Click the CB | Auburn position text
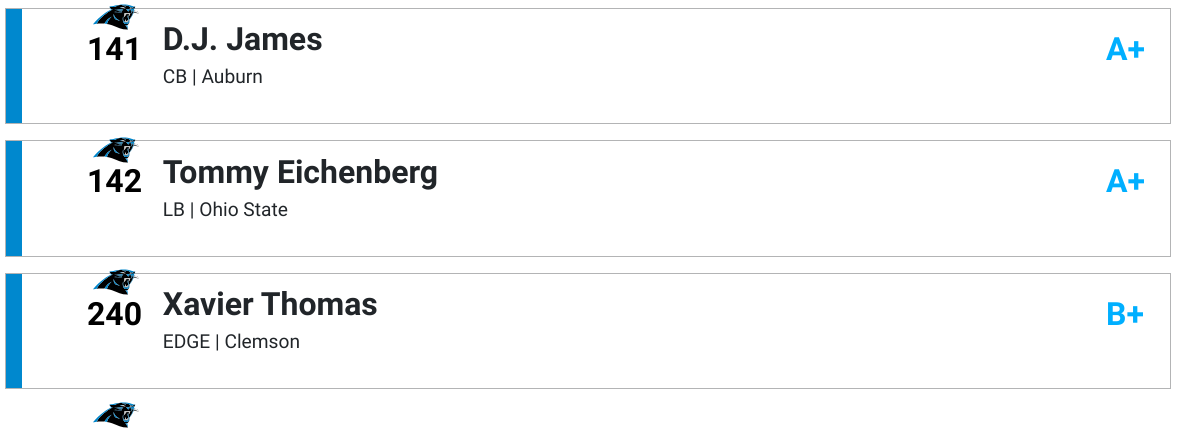 click(213, 77)
